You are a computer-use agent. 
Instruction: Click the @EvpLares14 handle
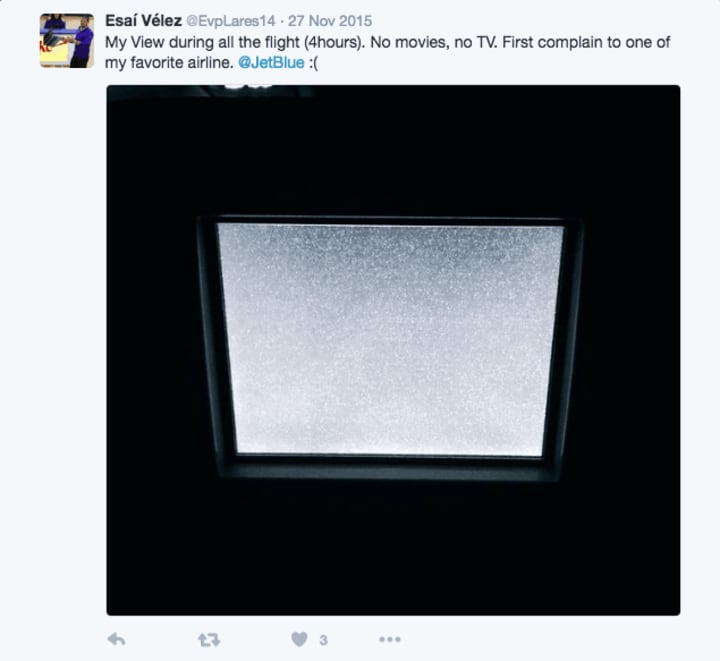[x=231, y=21]
